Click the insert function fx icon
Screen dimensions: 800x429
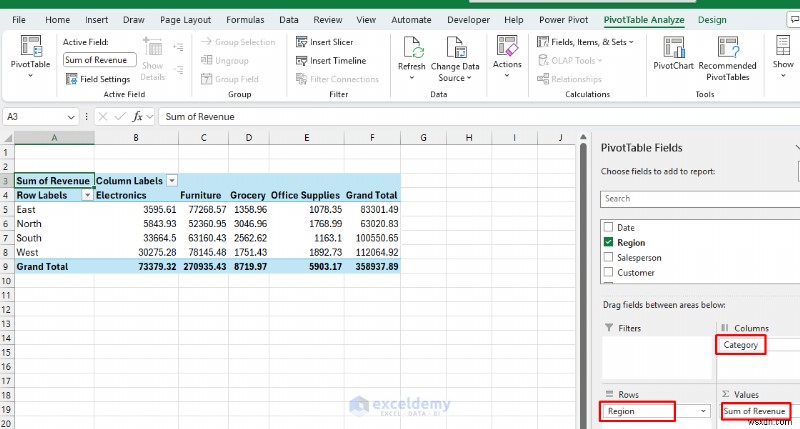coord(137,117)
